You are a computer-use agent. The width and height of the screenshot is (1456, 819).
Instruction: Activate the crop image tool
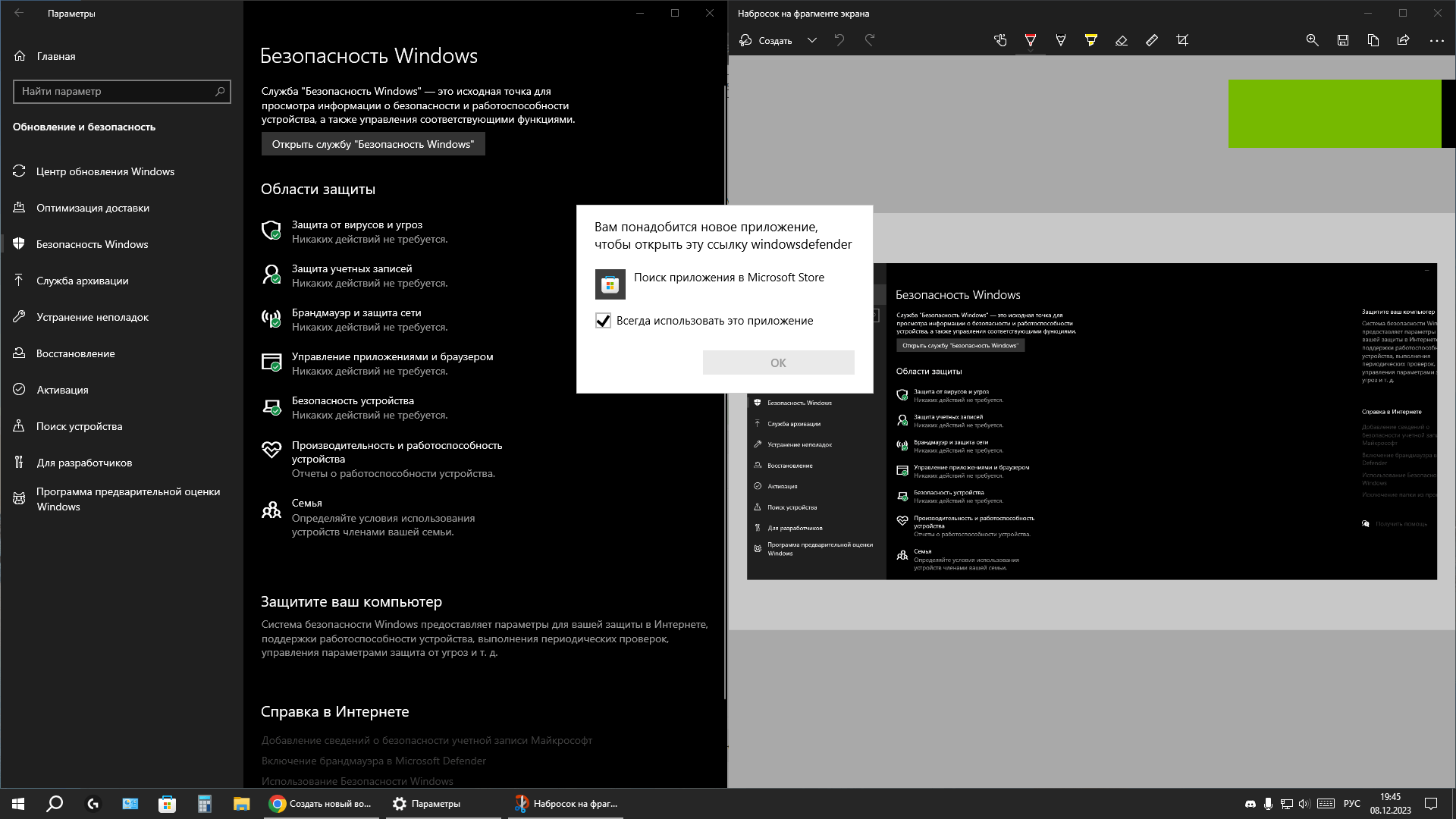[1182, 40]
